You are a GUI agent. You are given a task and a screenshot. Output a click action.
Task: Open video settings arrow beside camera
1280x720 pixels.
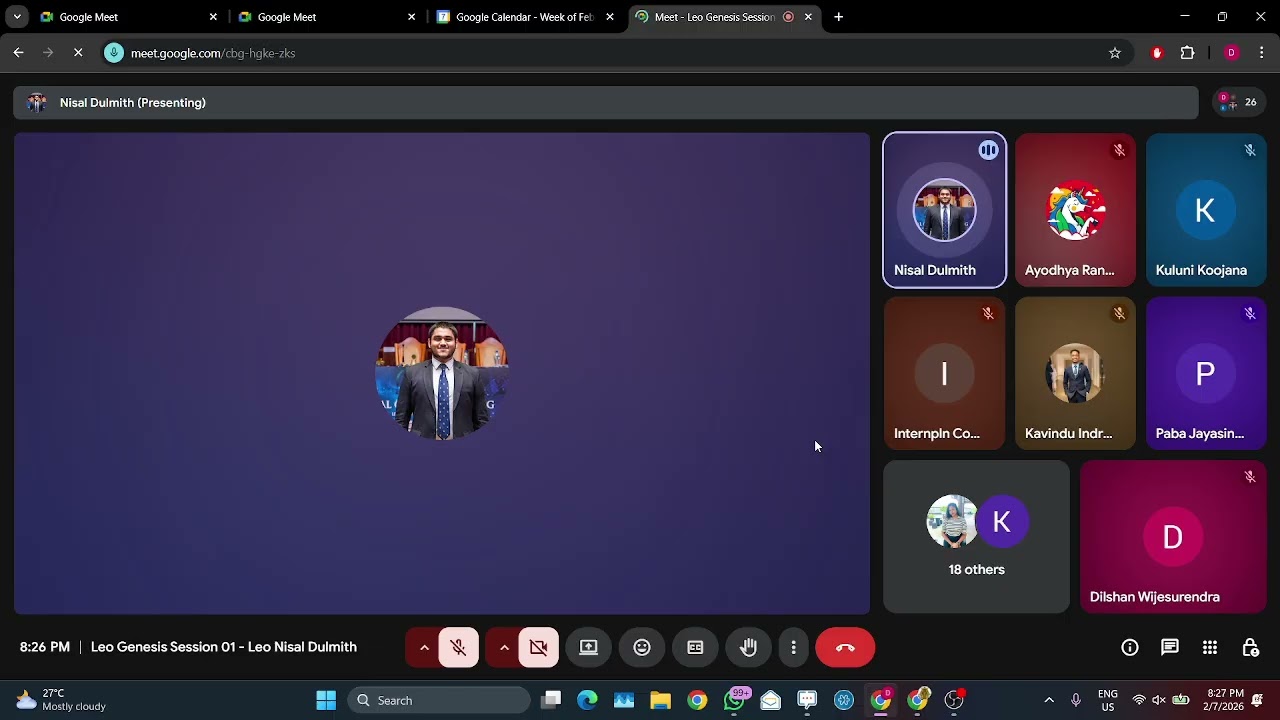pos(504,648)
